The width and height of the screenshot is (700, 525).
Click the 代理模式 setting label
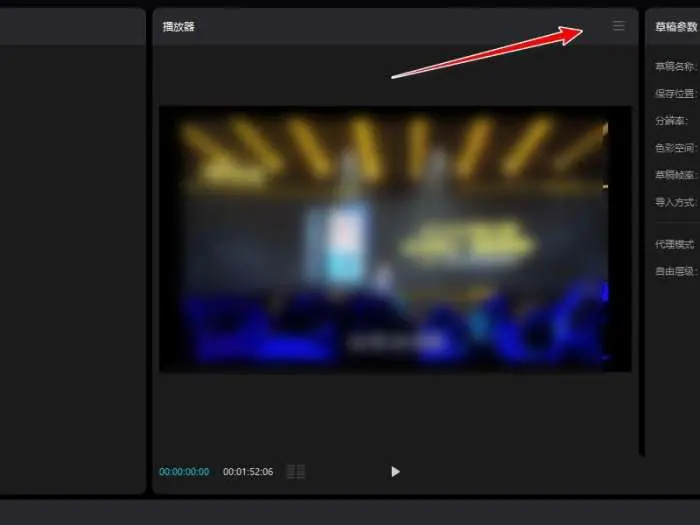coord(676,244)
